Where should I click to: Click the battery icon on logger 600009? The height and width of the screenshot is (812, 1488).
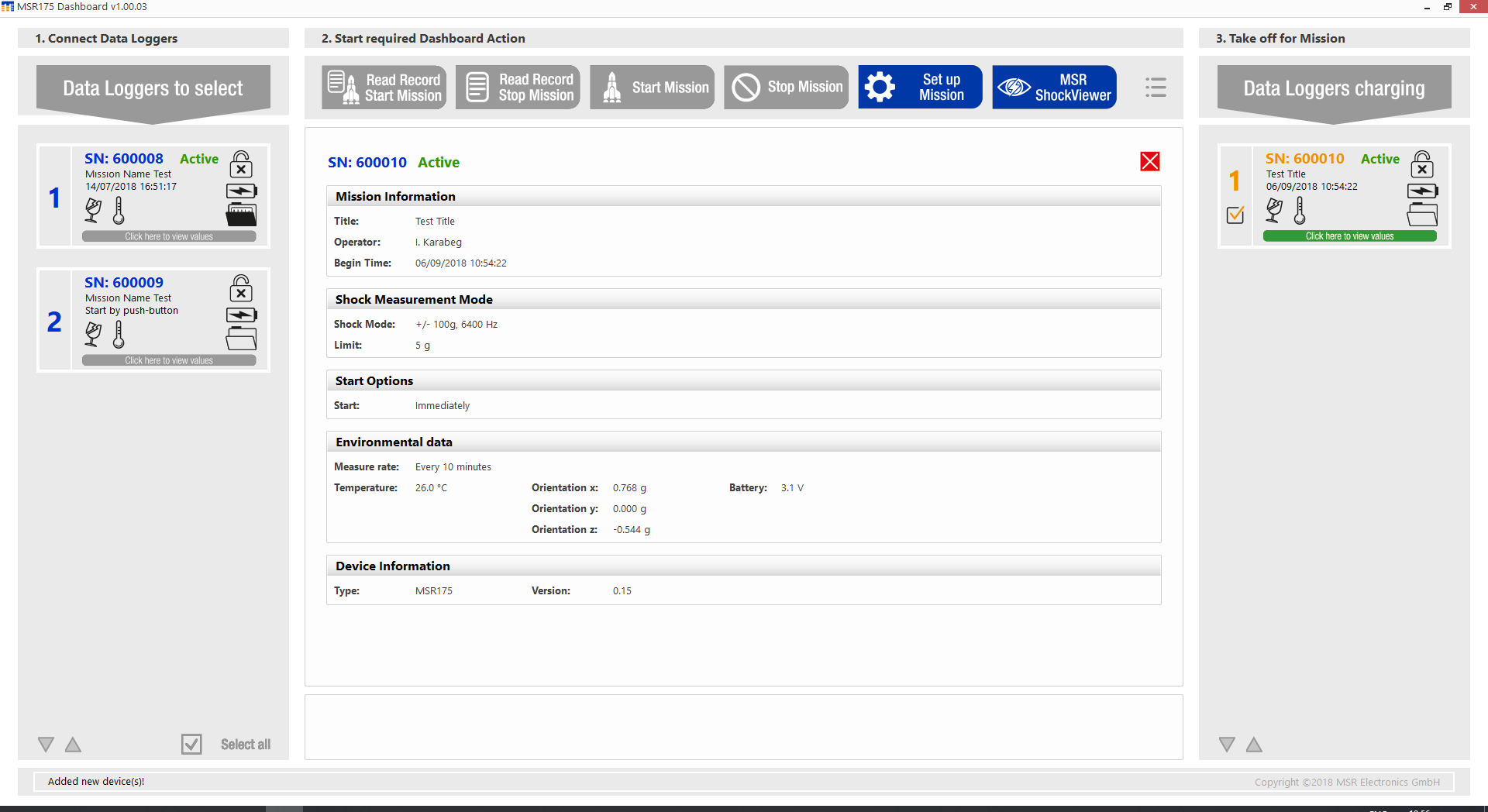[x=242, y=315]
